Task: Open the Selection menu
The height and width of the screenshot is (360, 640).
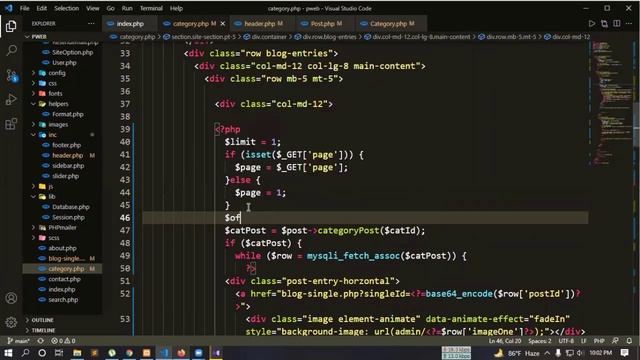Action: pyautogui.click(x=67, y=8)
